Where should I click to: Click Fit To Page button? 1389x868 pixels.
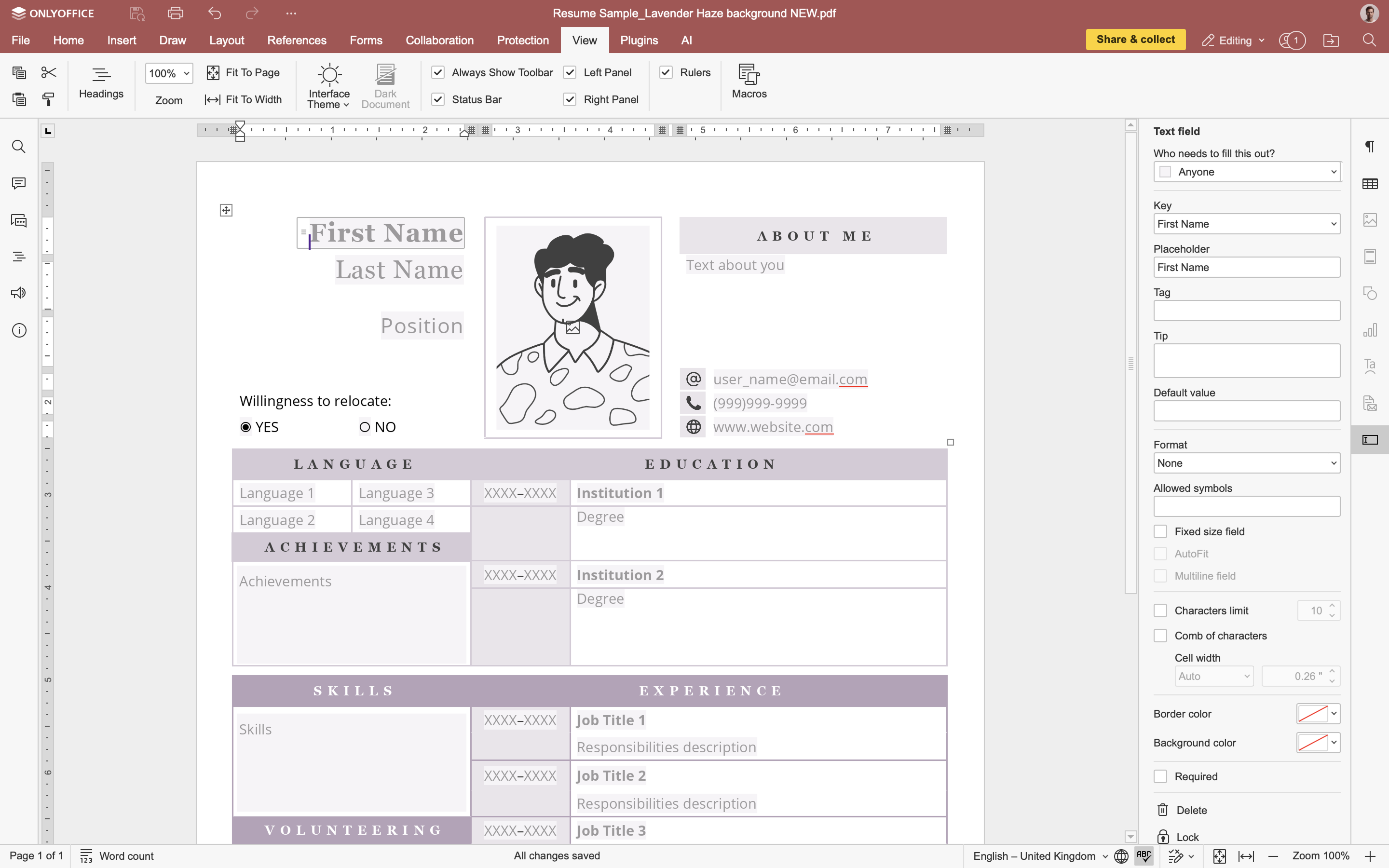pos(244,72)
